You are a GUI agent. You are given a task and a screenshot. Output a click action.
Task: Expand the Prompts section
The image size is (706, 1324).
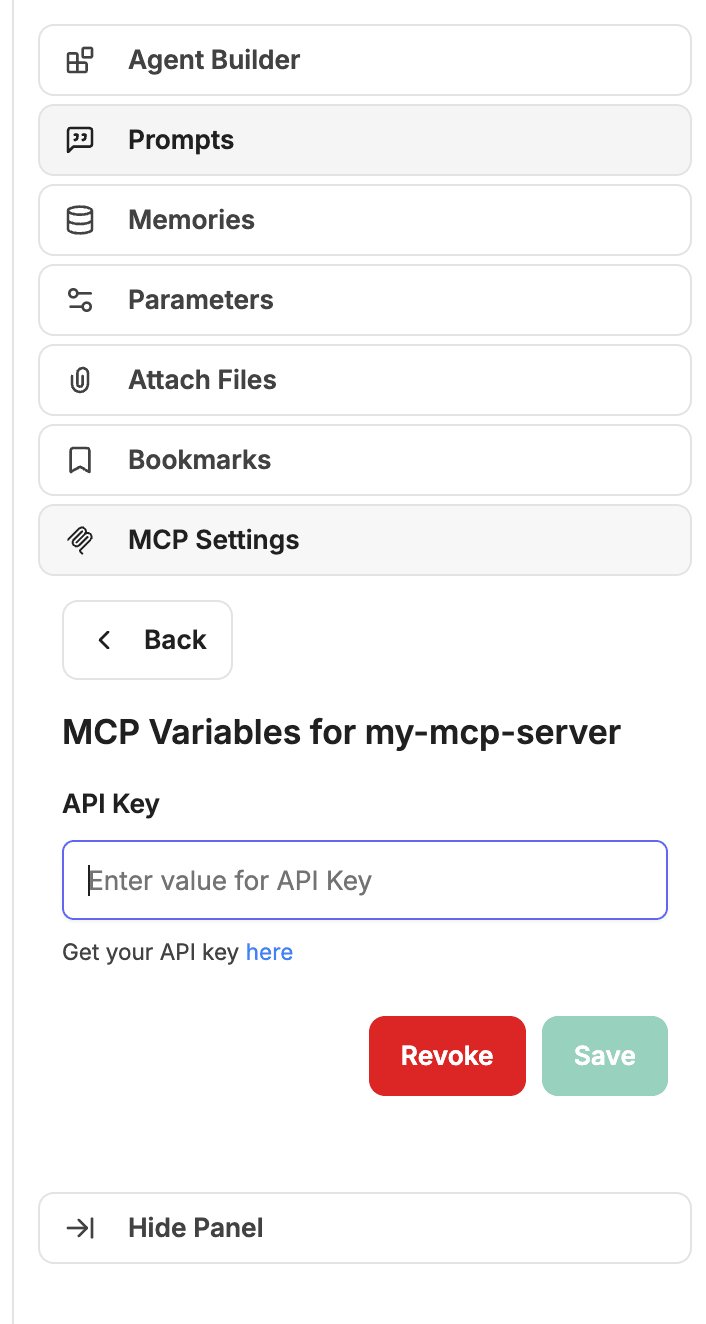point(365,140)
